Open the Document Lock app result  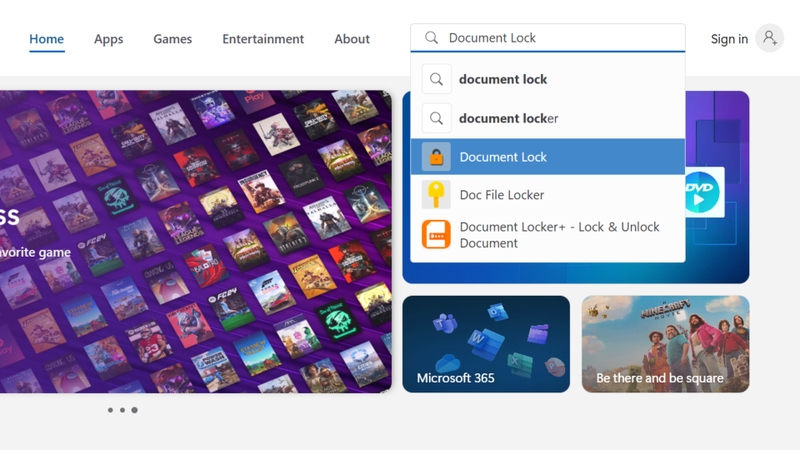point(547,157)
